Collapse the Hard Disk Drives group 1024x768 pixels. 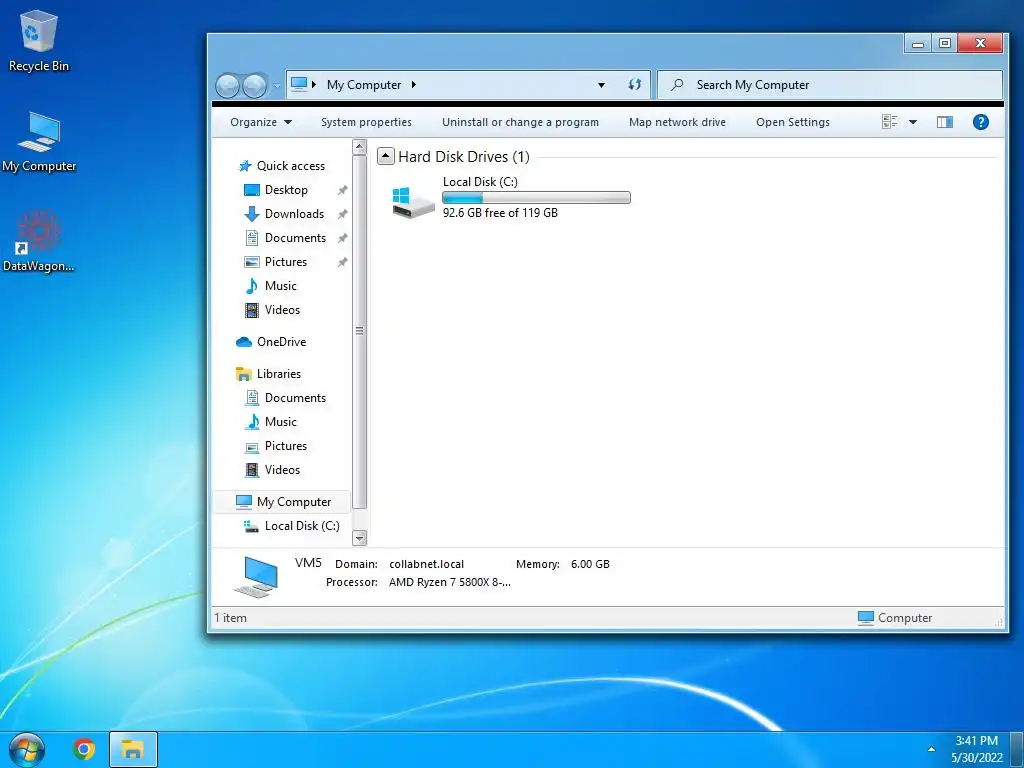pyautogui.click(x=385, y=156)
